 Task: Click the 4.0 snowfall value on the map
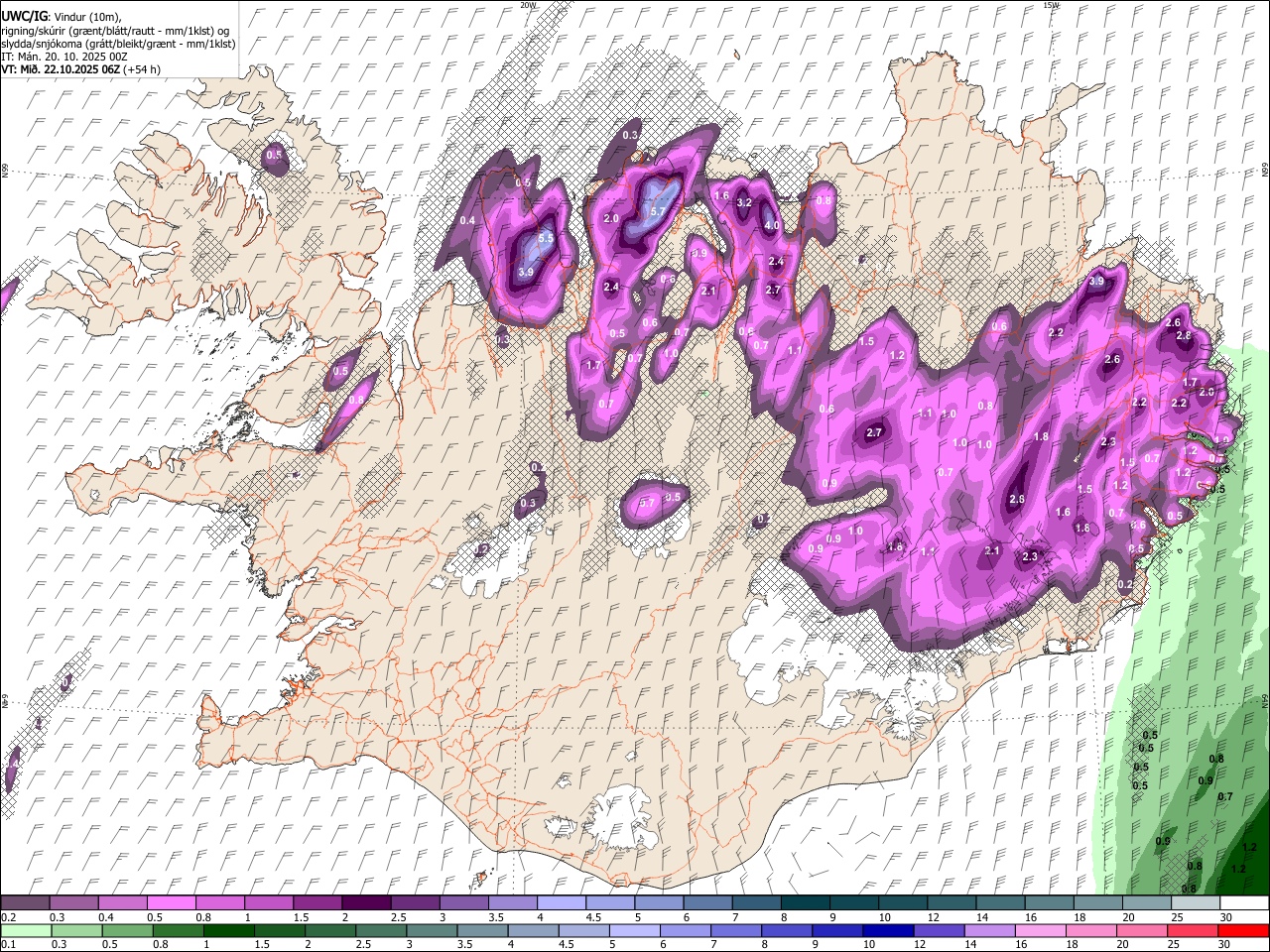tap(771, 225)
